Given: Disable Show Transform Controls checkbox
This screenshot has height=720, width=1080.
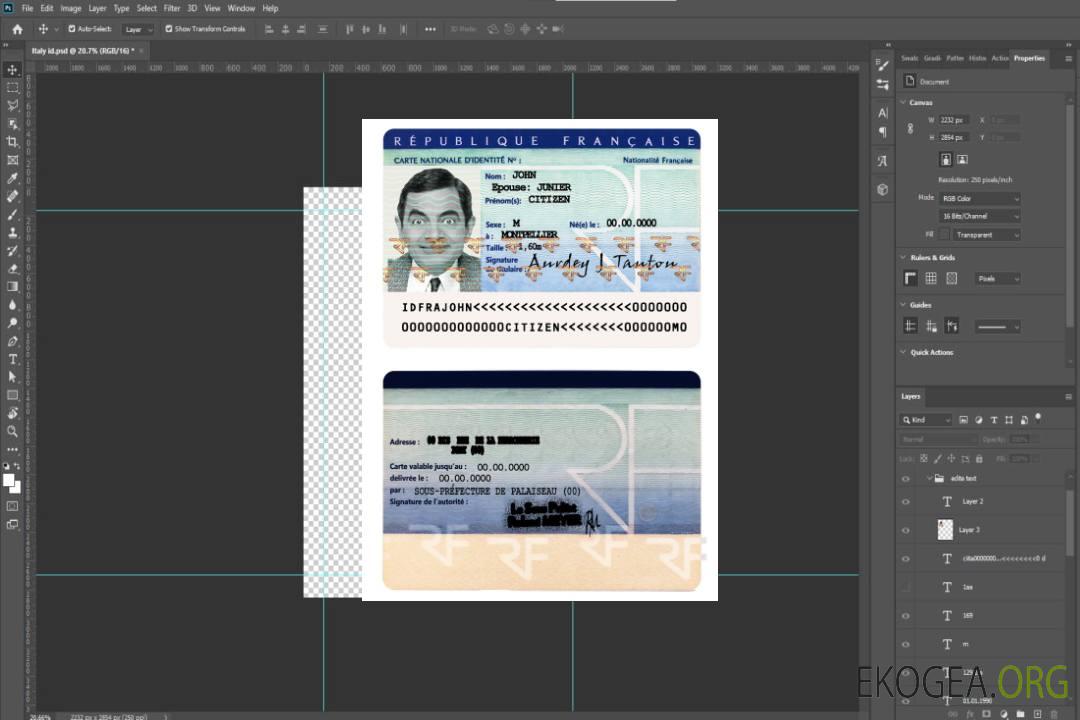Looking at the screenshot, I should coord(169,29).
